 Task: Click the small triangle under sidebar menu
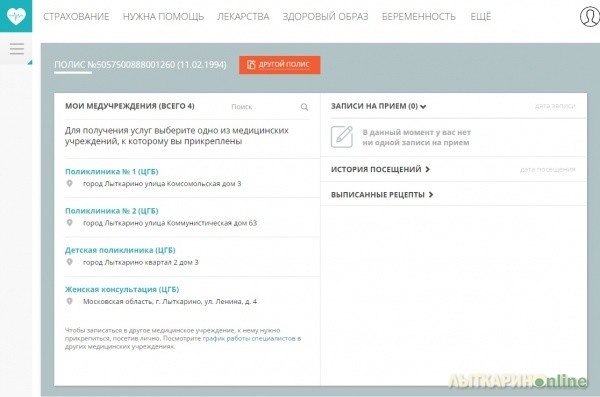[x=30, y=62]
